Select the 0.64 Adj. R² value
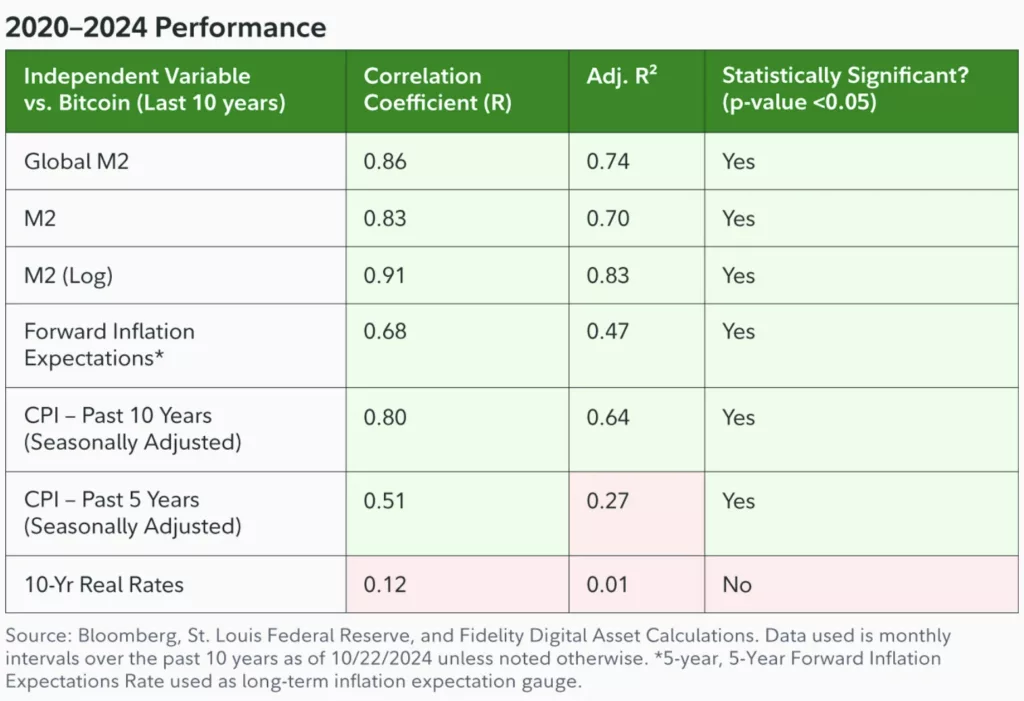The image size is (1024, 701). click(608, 416)
